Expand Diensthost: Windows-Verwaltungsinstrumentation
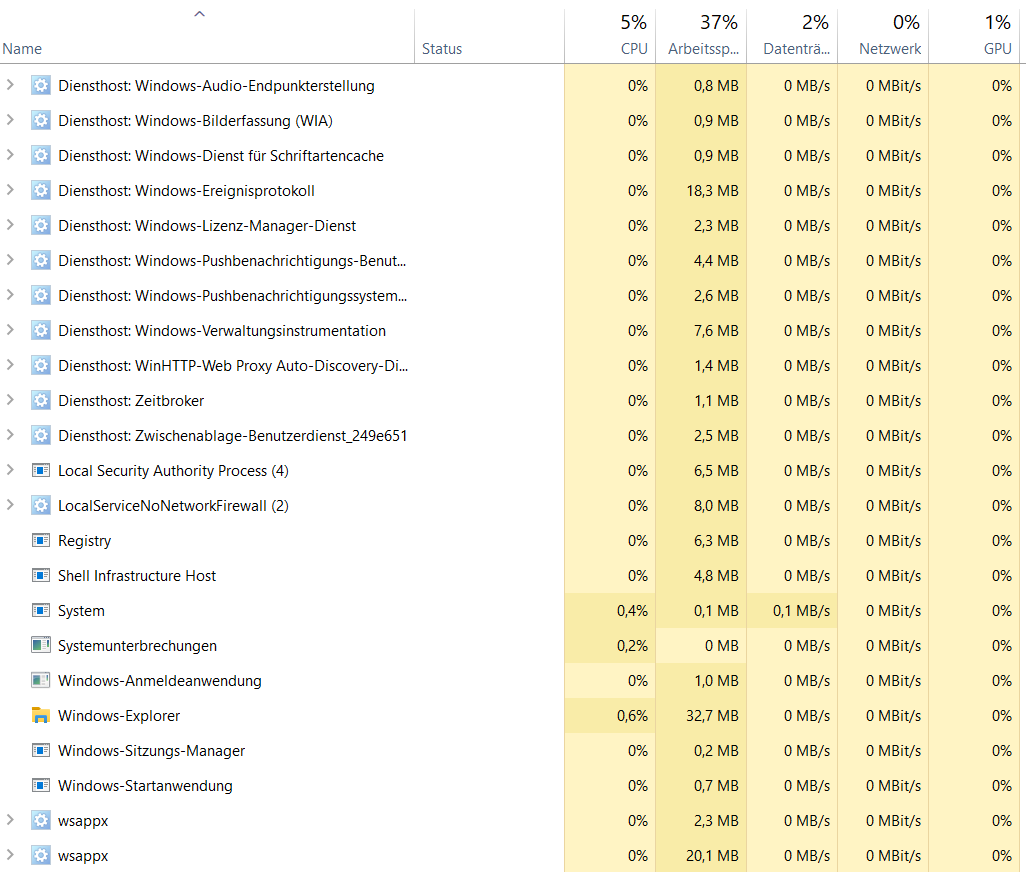Screen dimensions: 1026x872 [x=10, y=330]
